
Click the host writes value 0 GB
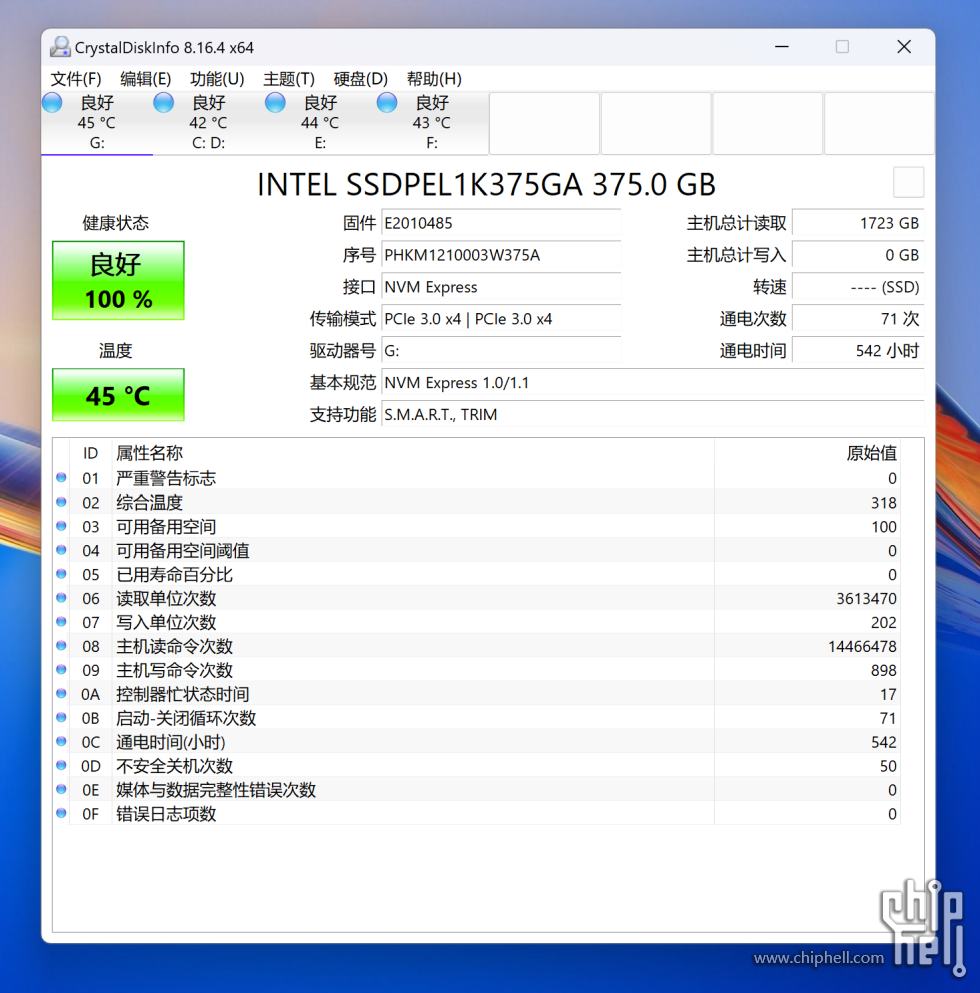[x=858, y=255]
